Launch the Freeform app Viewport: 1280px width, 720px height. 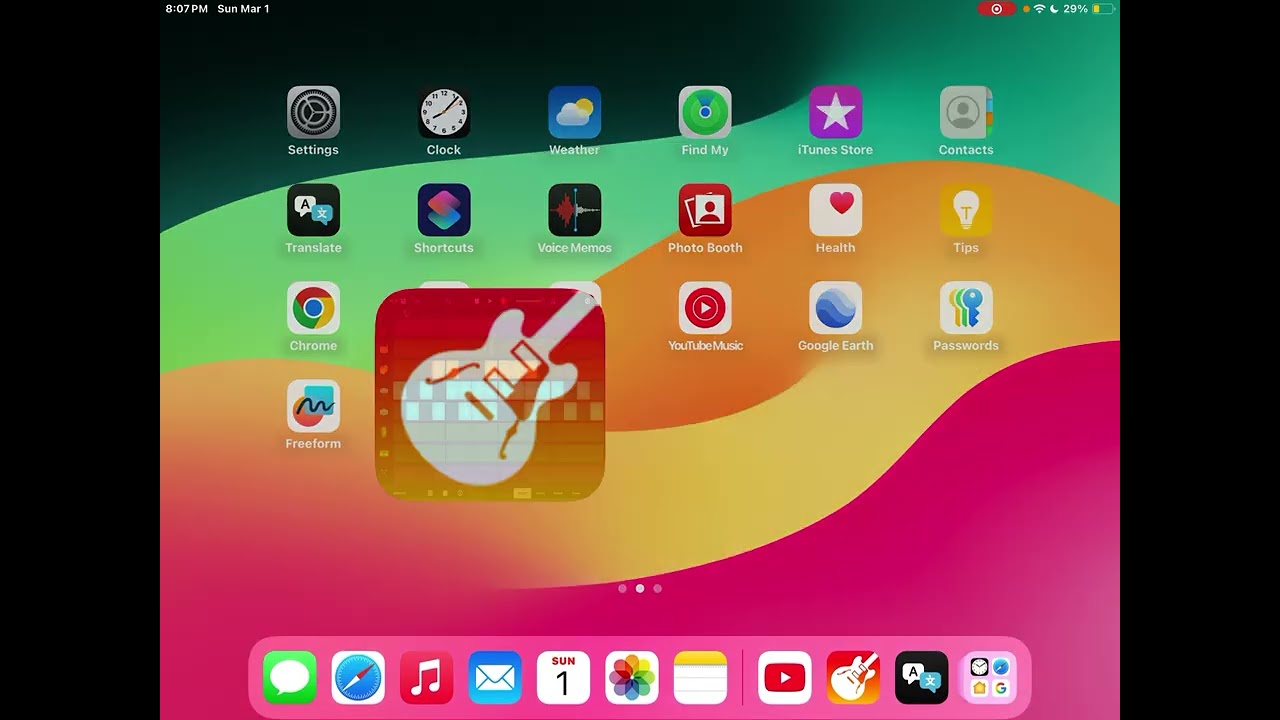pos(313,406)
